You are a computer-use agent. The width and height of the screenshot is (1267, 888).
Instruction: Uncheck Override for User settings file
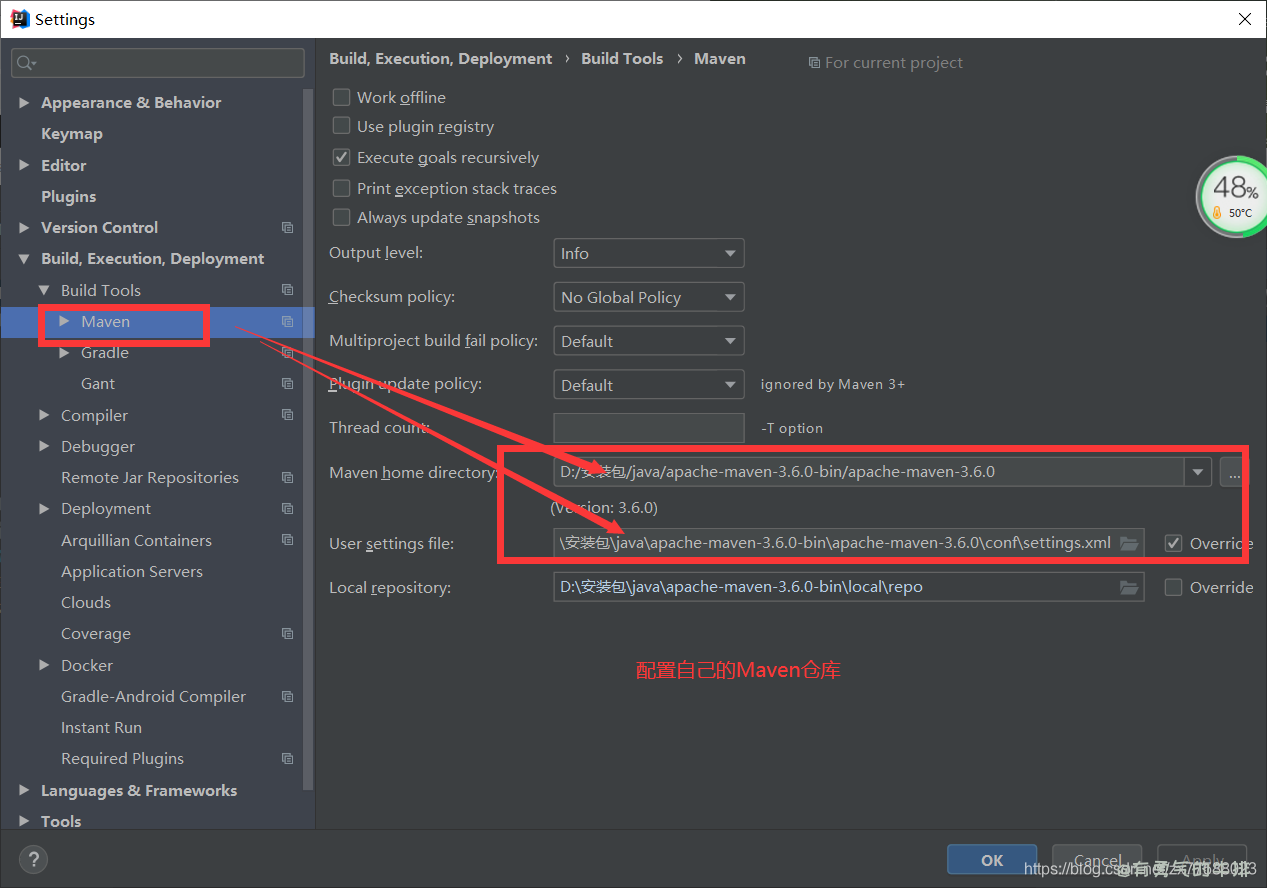1174,543
